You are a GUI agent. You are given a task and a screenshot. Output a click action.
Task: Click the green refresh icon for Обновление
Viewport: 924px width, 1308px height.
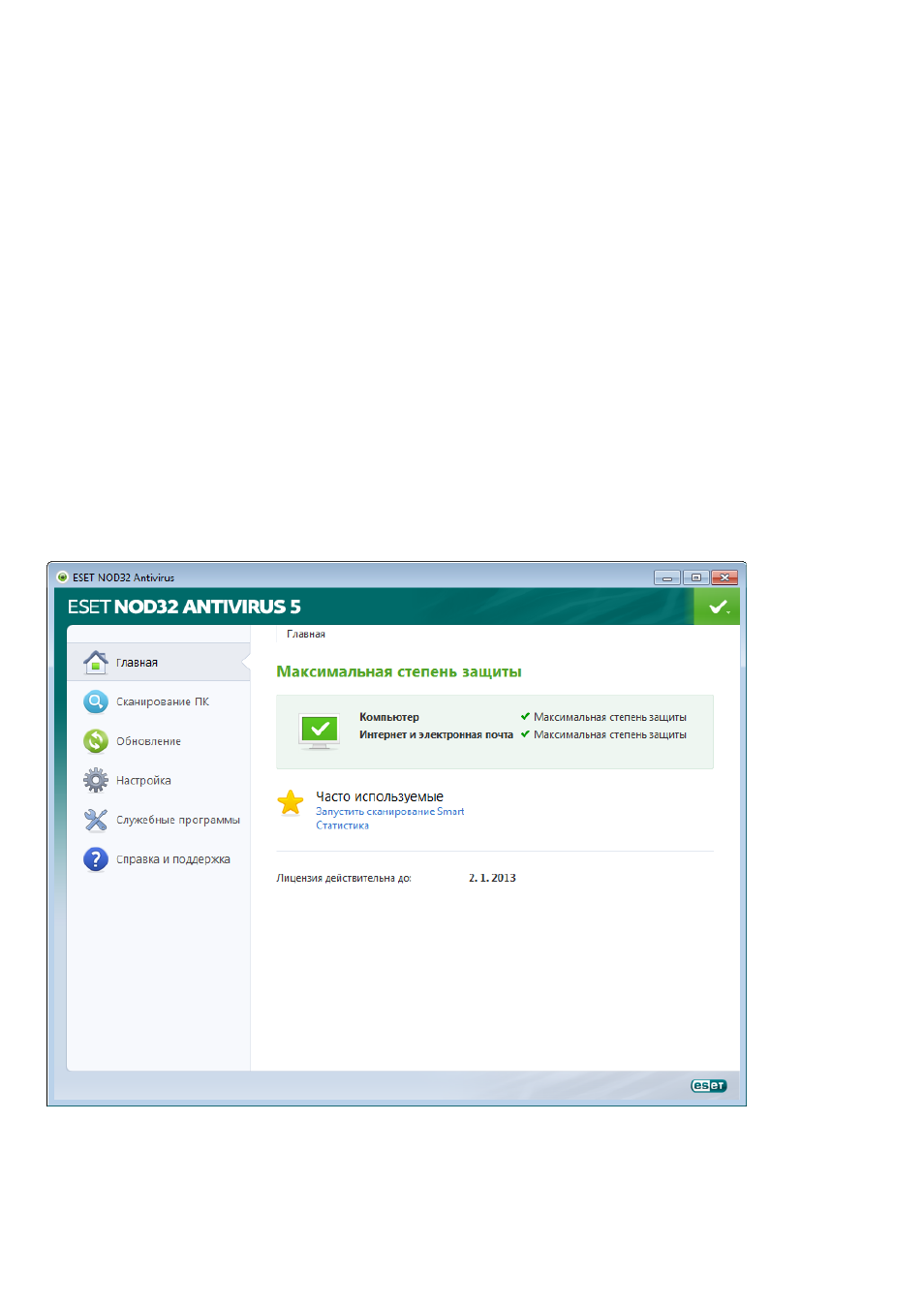95,741
